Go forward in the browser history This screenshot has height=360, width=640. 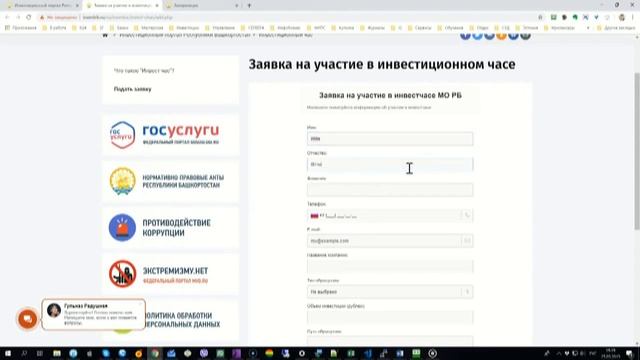pos(18,17)
